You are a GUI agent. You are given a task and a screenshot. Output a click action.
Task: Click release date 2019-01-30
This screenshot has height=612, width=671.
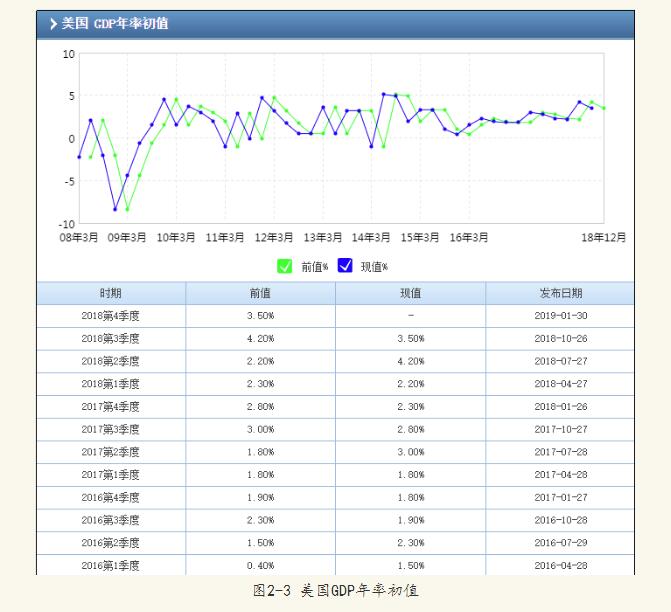pyautogui.click(x=561, y=316)
